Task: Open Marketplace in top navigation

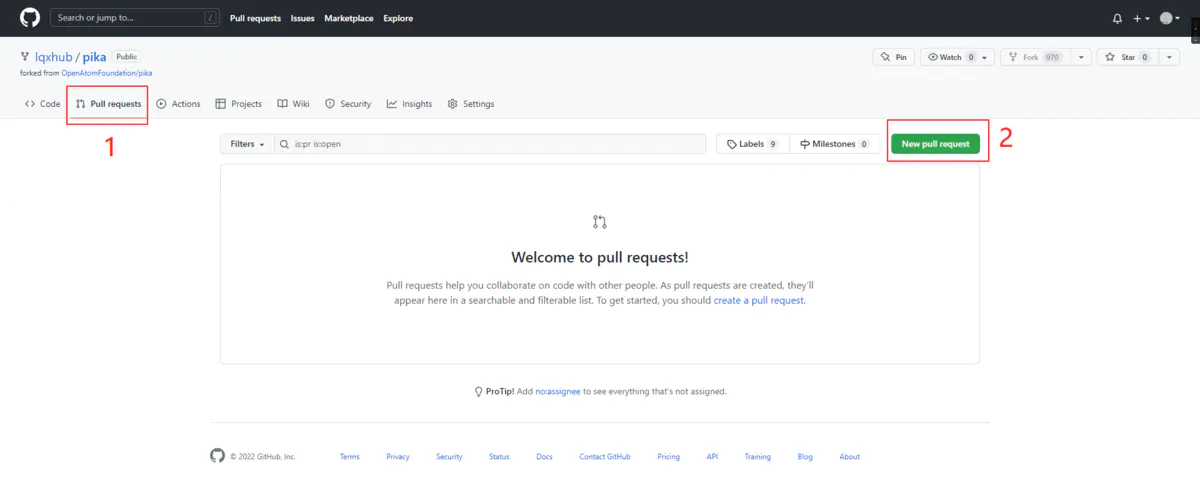Action: 349,18
